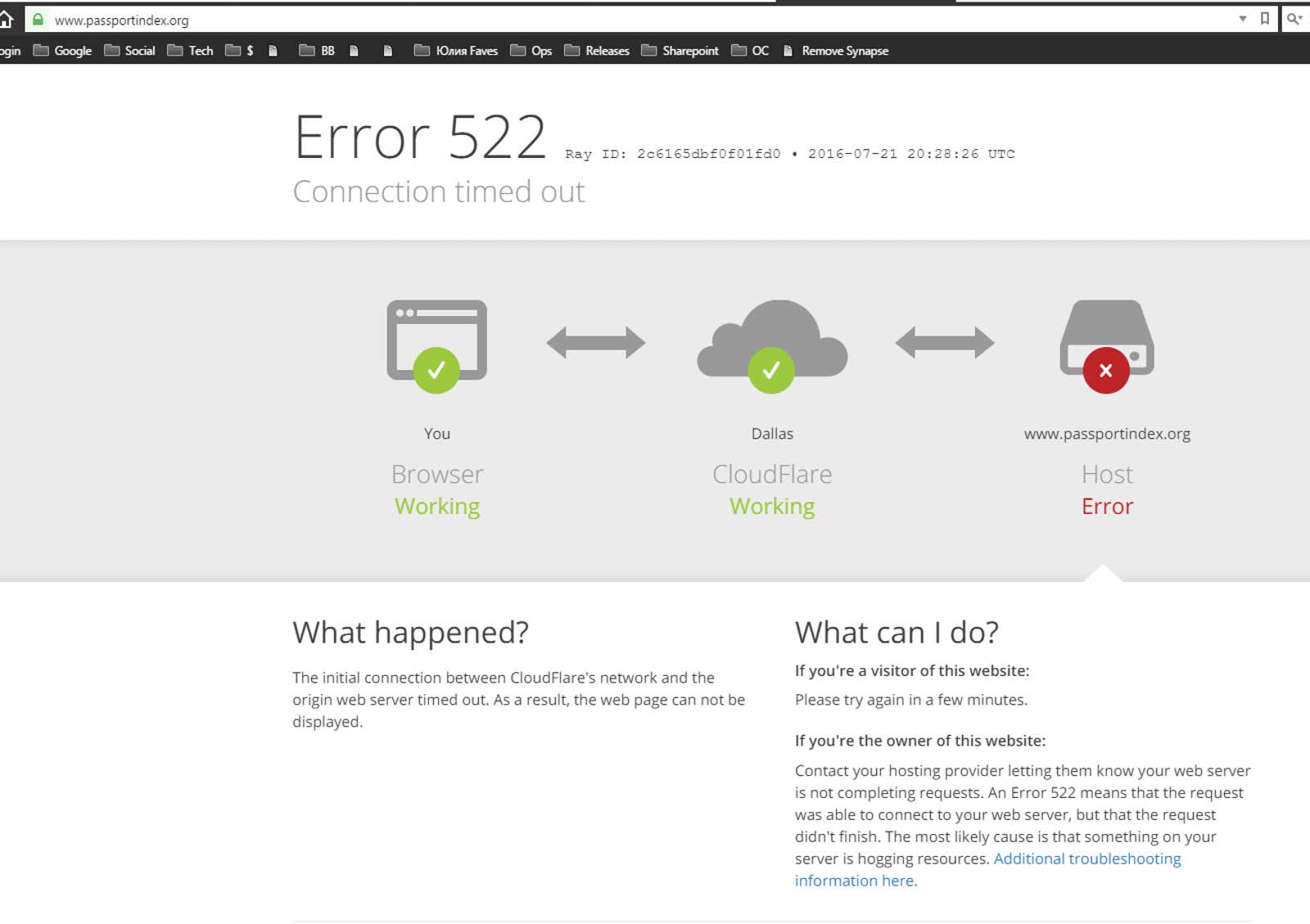Click the Connection timed out subtitle
1310x924 pixels.
click(x=439, y=192)
